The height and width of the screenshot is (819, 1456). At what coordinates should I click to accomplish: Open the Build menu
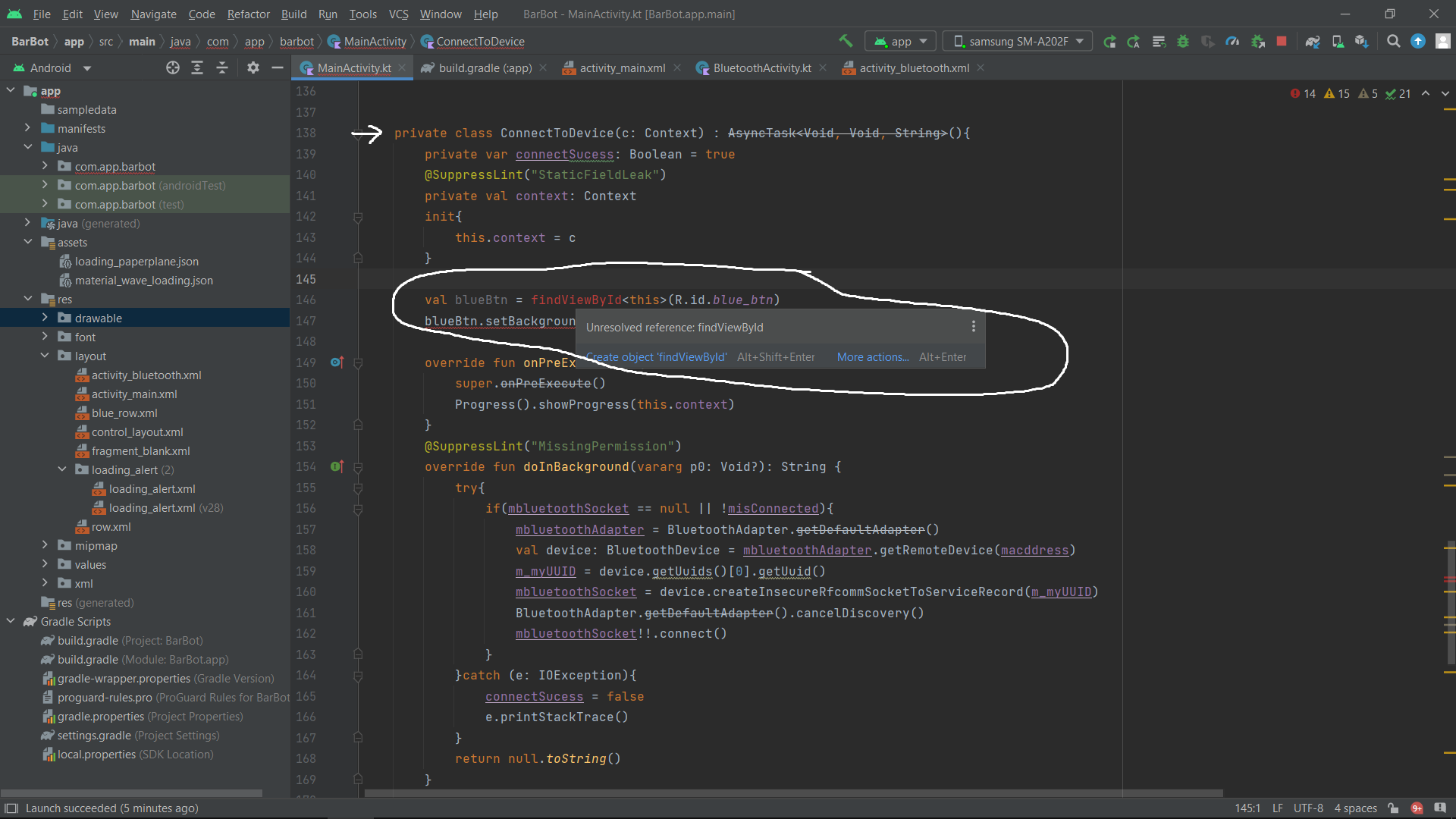tap(293, 14)
